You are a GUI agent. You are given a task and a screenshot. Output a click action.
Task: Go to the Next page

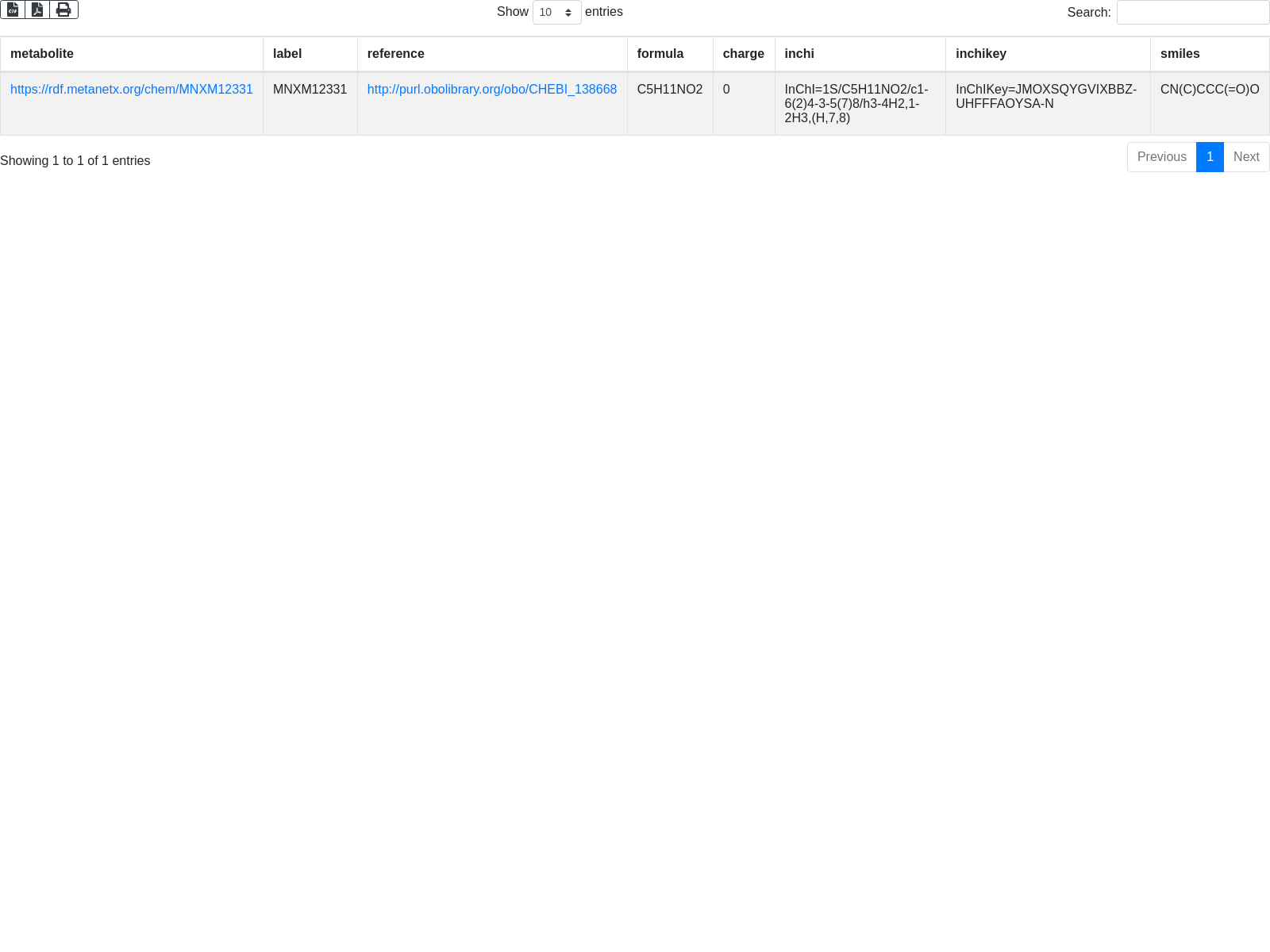point(1246,157)
